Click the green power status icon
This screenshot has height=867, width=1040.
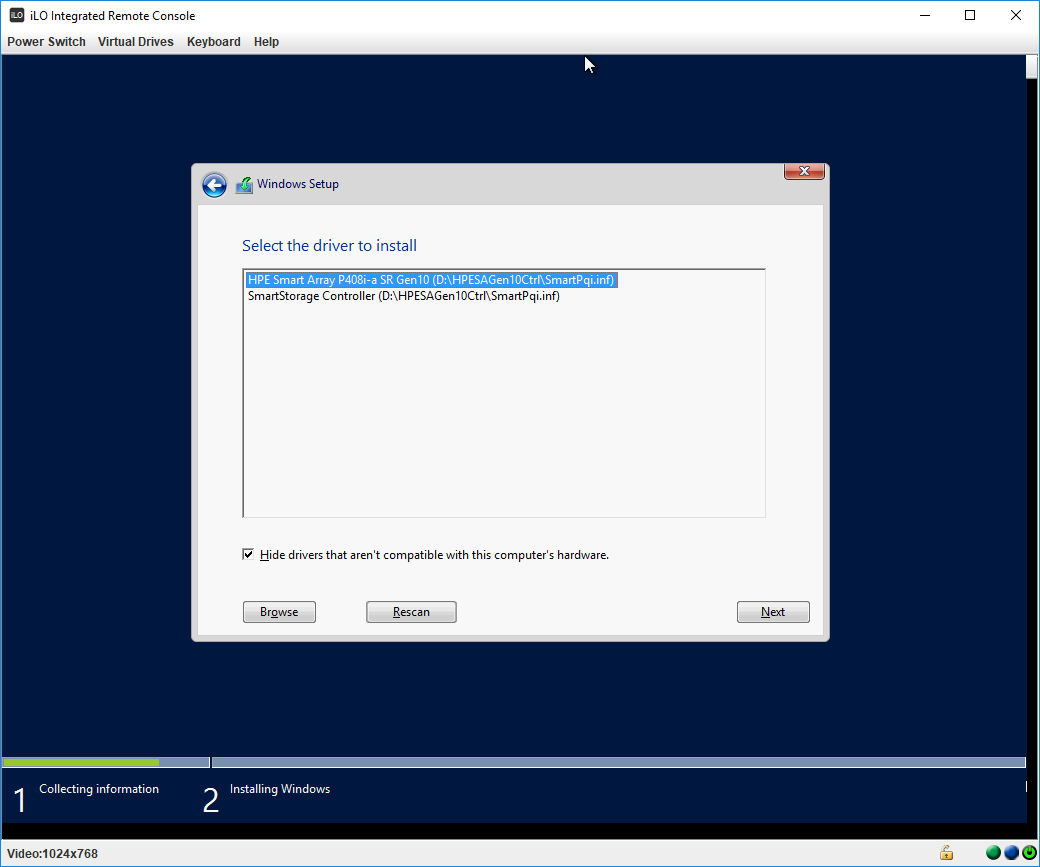(x=1029, y=852)
